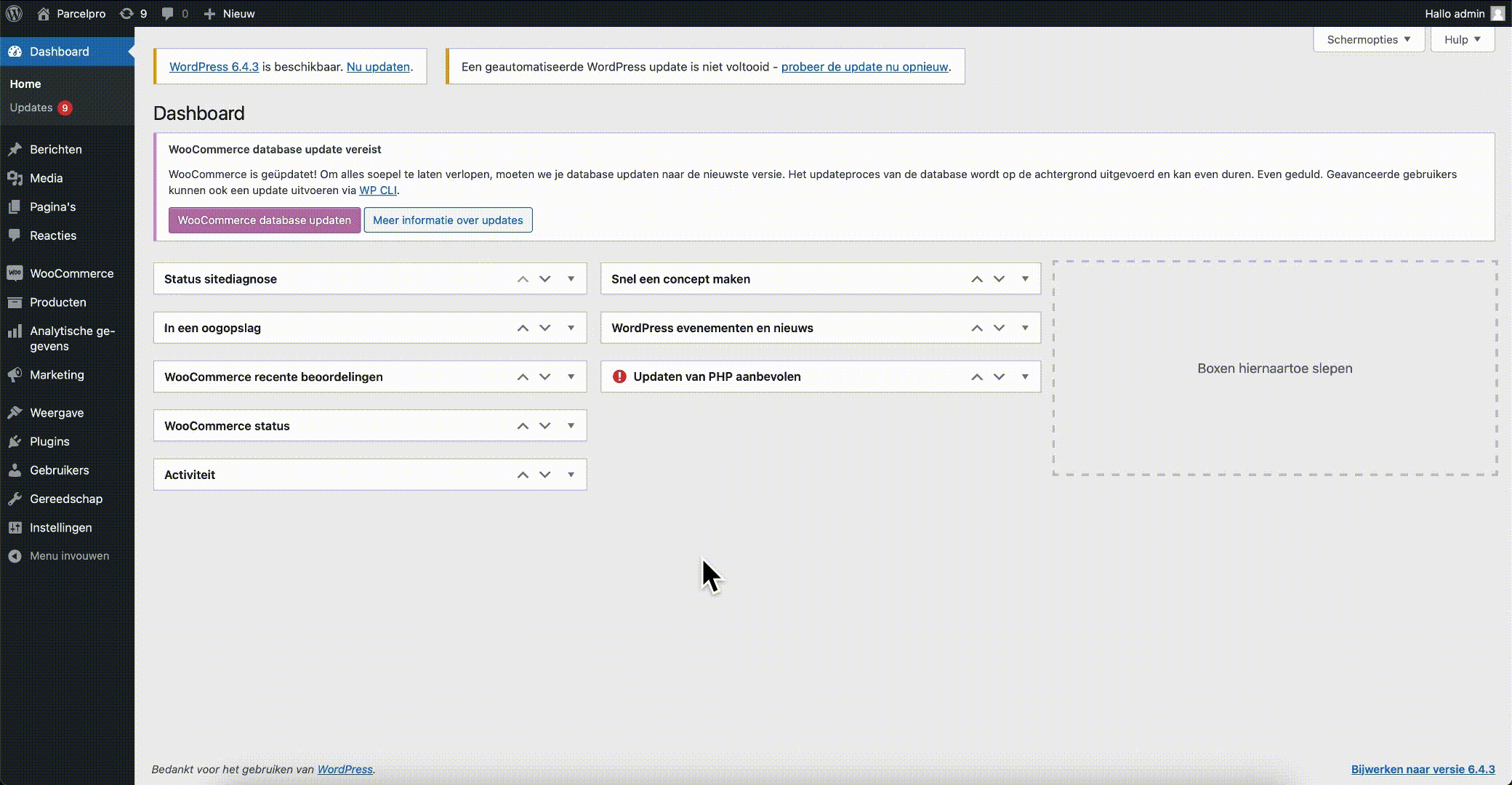Click the admin avatar next to Hallo admin
The height and width of the screenshot is (785, 1512).
point(1497,13)
